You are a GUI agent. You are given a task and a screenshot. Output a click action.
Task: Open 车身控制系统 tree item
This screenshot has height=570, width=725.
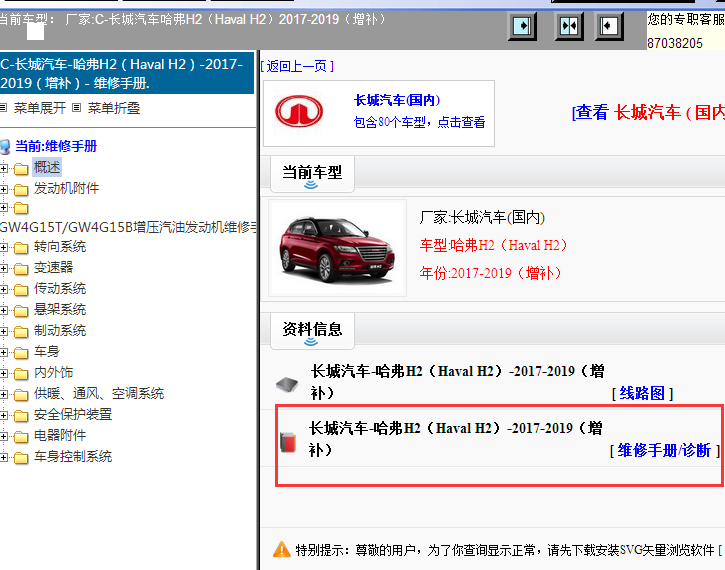[x=73, y=457]
